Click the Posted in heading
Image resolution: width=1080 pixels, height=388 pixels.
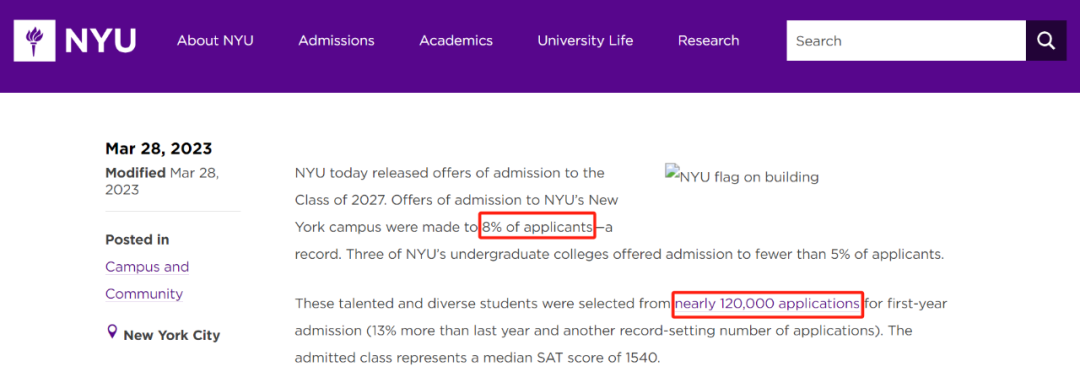click(137, 240)
